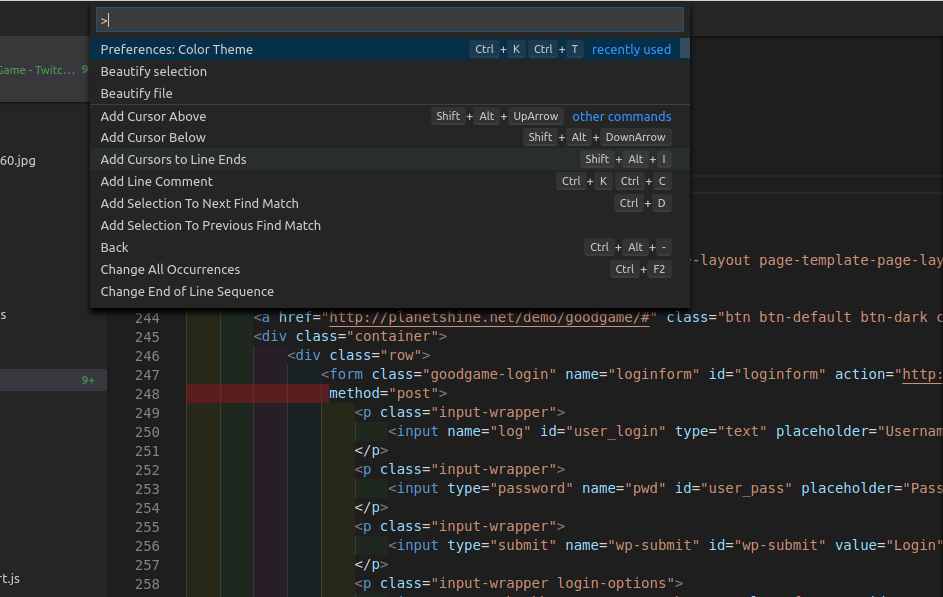Select Add Selection To Next Find Match
Viewport: 943px width, 597px height.
pos(200,203)
